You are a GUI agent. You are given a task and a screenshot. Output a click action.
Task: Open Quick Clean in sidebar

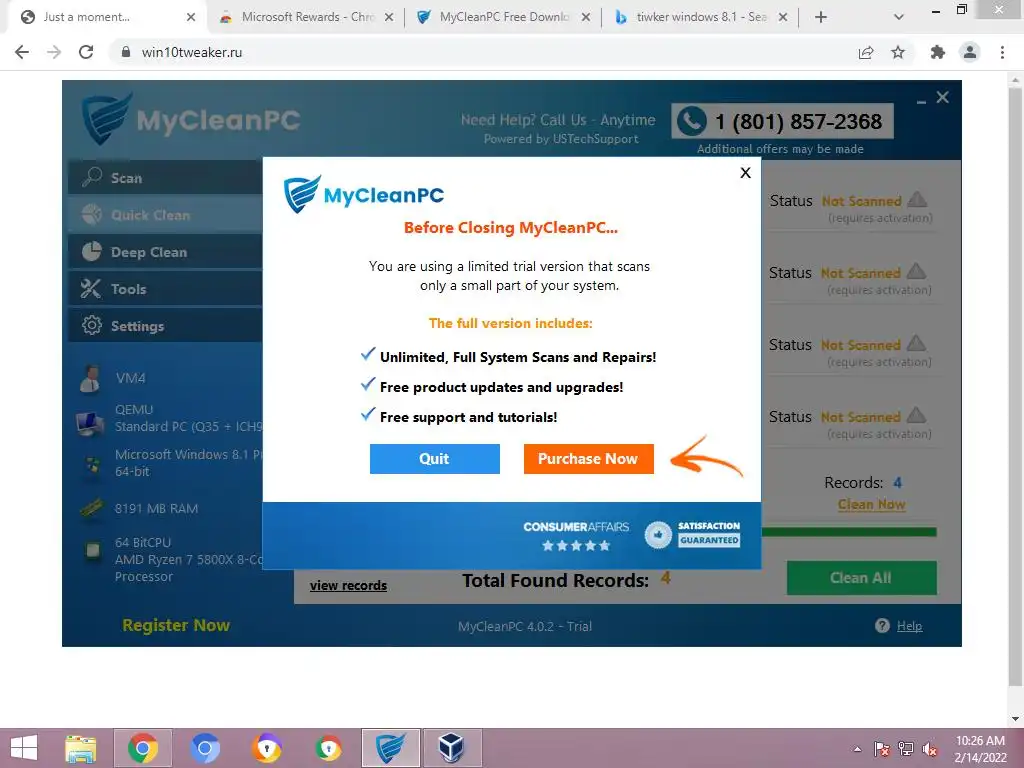(x=165, y=215)
